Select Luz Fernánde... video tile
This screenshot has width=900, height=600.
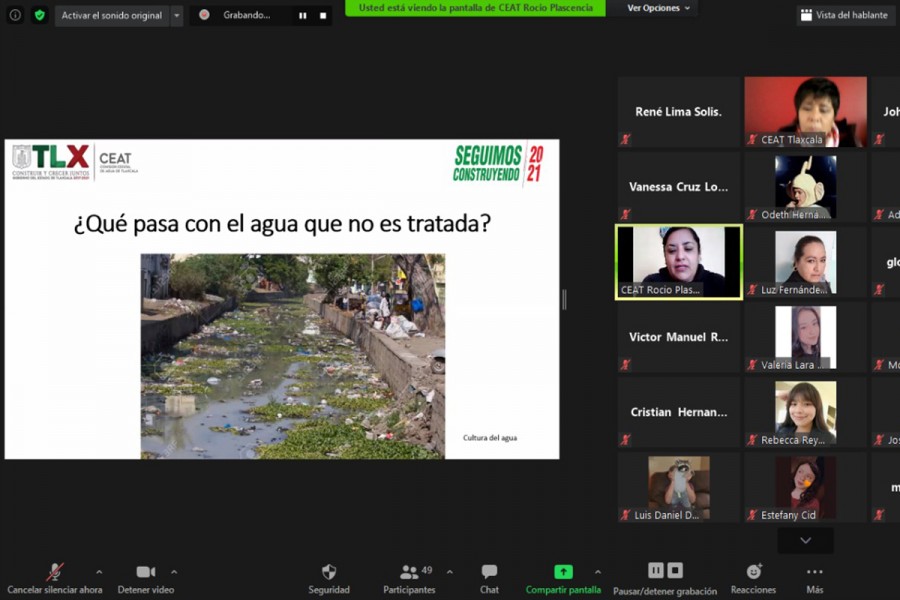click(x=805, y=262)
